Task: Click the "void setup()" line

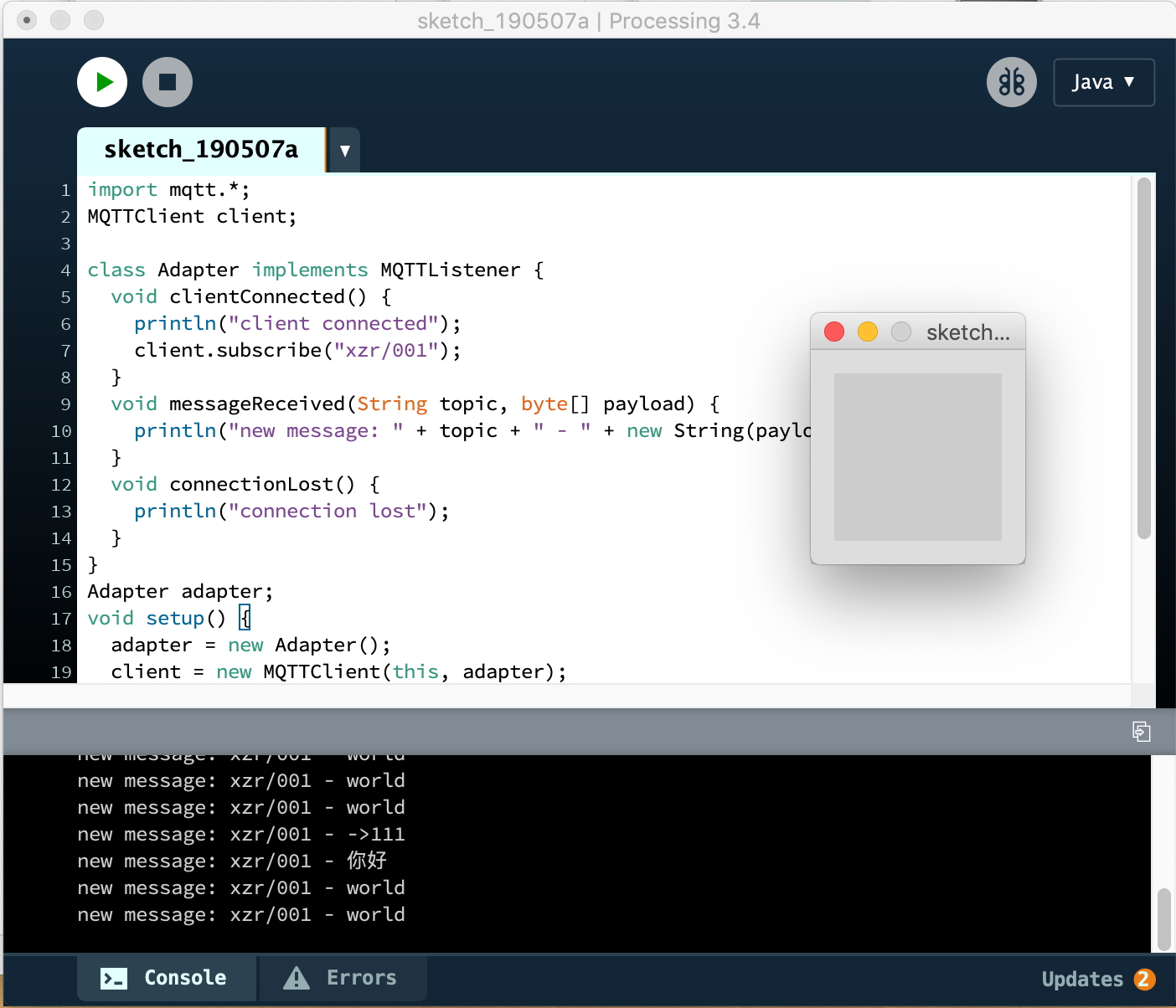Action: point(168,619)
